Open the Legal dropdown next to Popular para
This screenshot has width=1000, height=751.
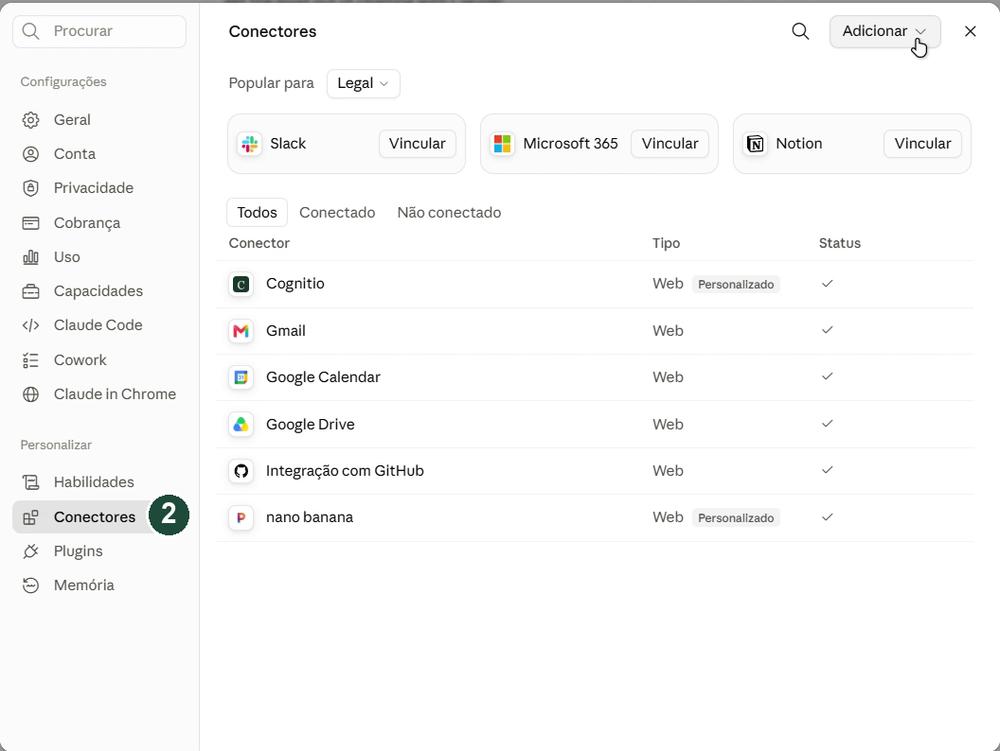(x=364, y=84)
